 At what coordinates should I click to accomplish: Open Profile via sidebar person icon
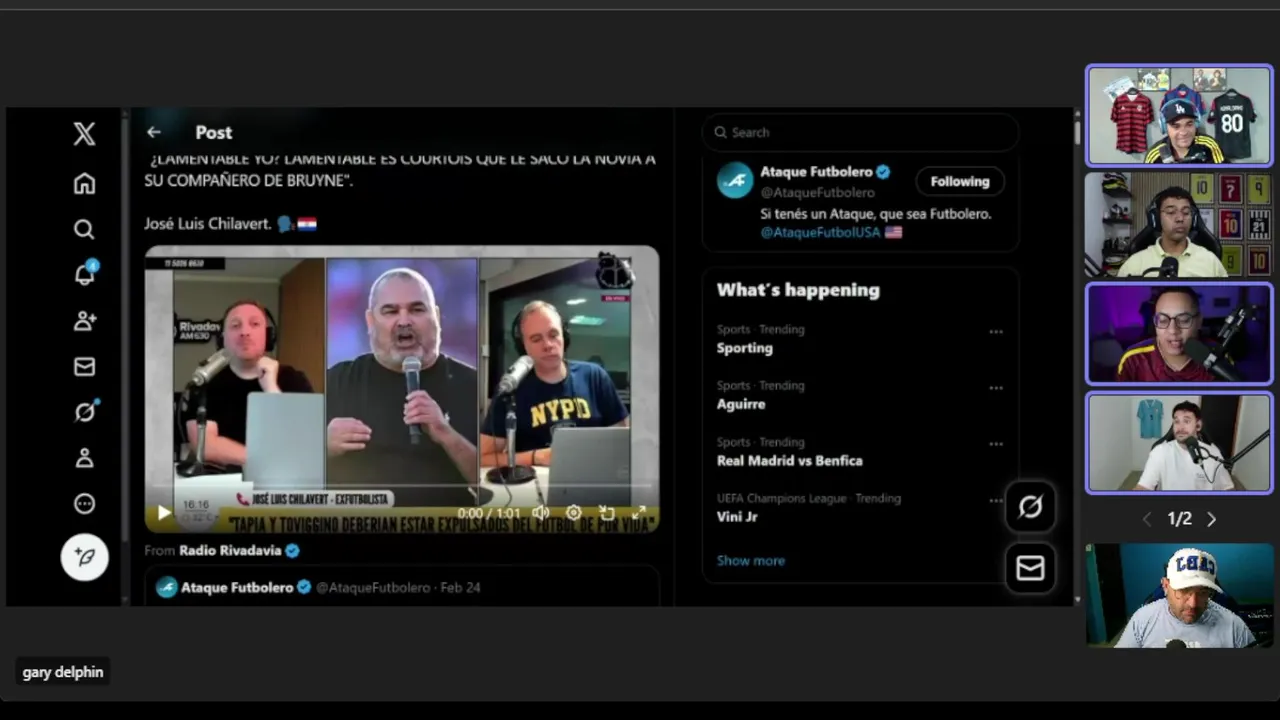point(84,458)
